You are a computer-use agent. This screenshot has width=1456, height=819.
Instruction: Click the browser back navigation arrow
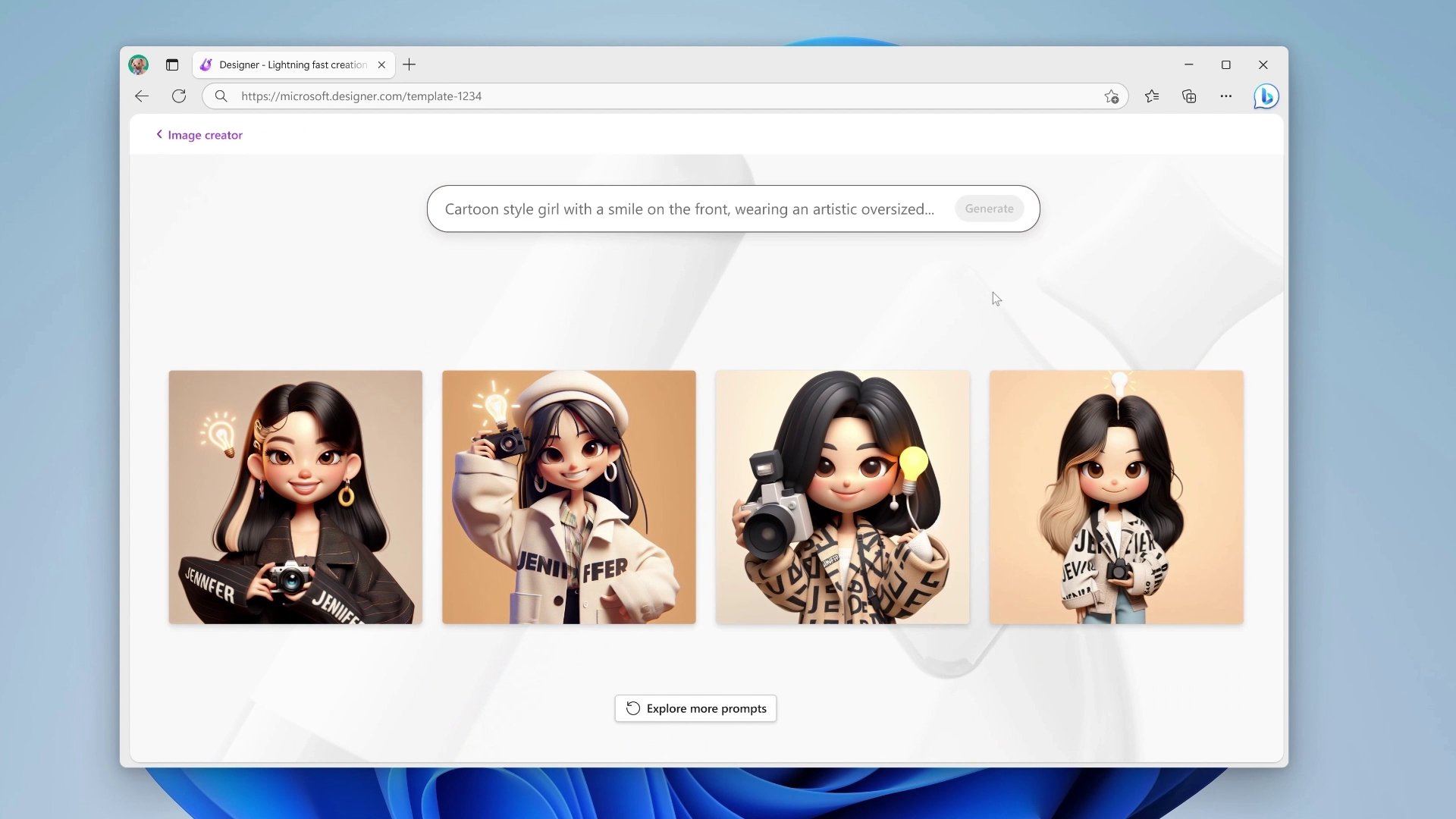point(141,96)
